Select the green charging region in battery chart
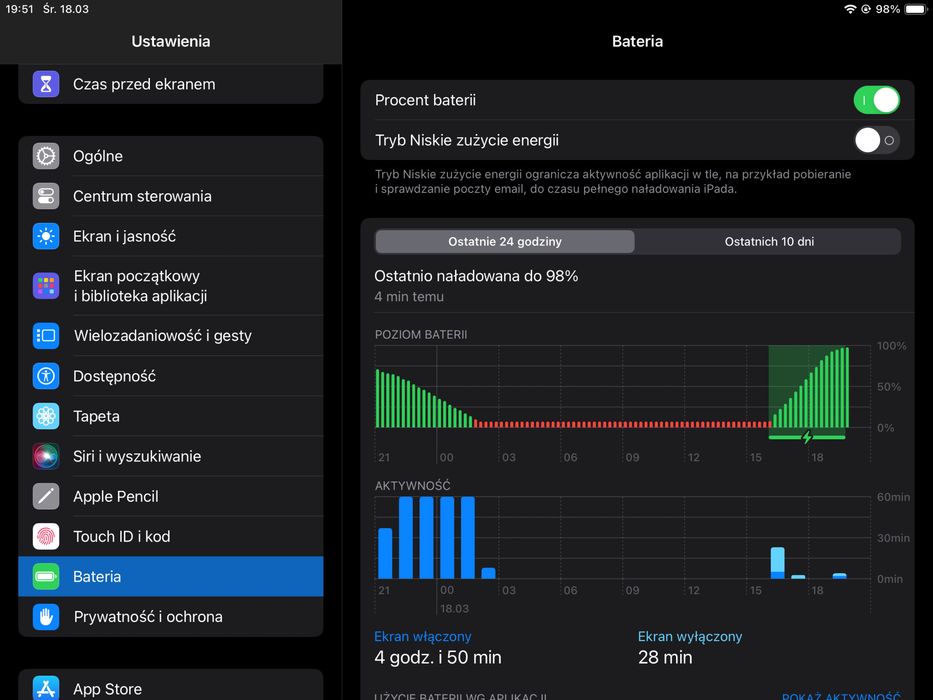 807,387
